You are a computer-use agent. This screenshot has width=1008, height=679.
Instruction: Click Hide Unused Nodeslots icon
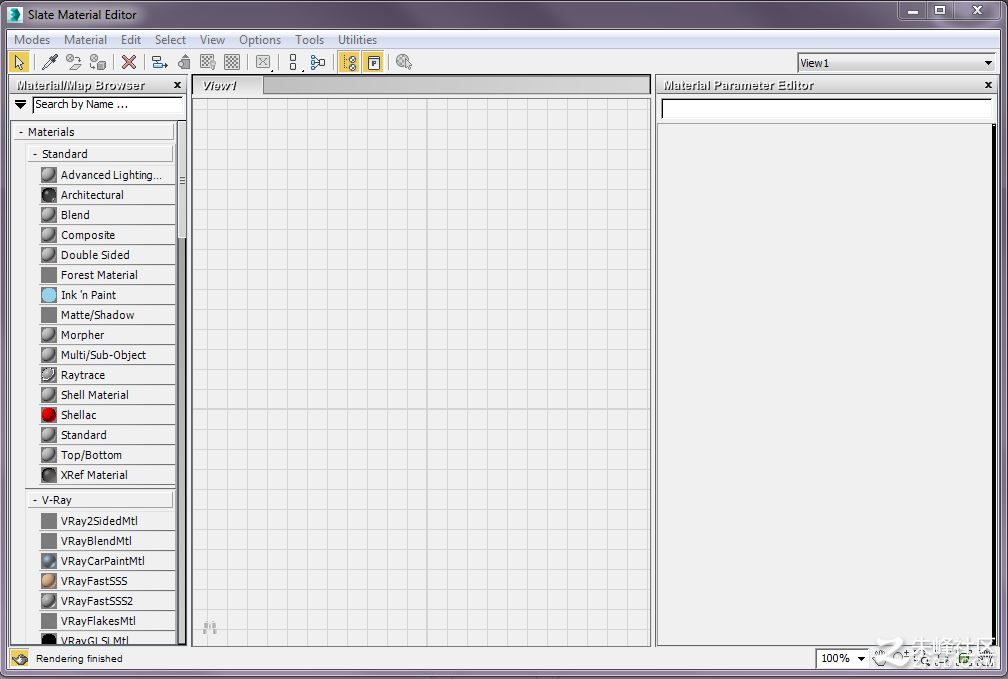[x=184, y=62]
